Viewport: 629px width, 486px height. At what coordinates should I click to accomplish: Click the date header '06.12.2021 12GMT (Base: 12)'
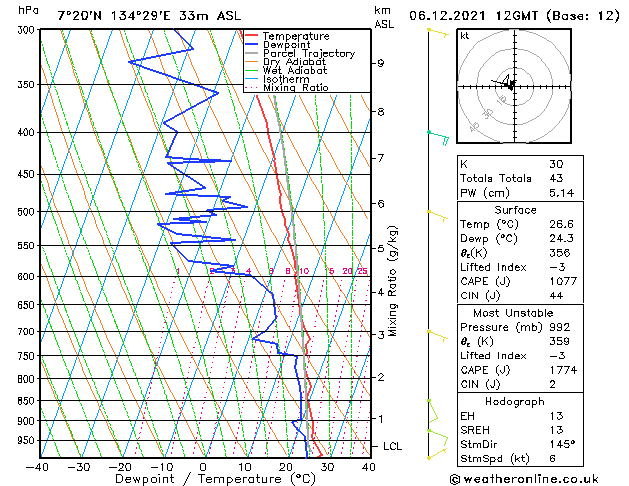click(514, 16)
